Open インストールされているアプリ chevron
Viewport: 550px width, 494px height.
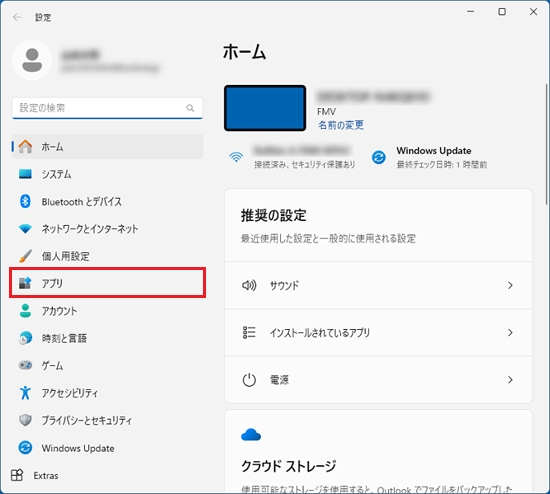tap(510, 332)
